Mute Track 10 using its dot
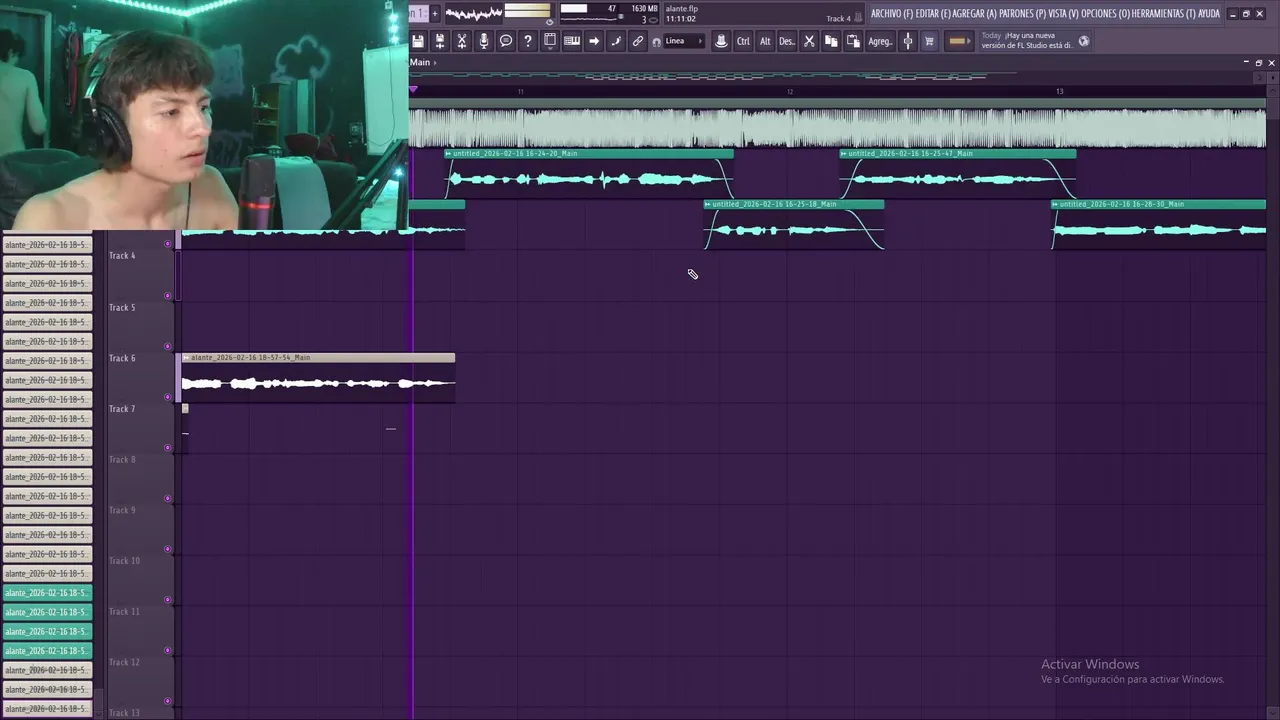This screenshot has width=1280, height=720. [167, 600]
